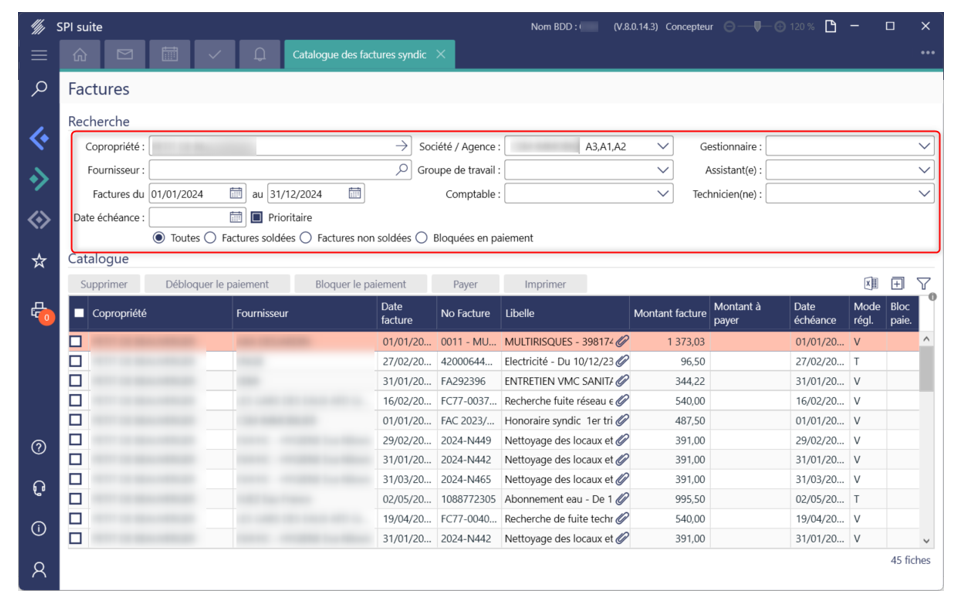Toggle the Prioritaire checkbox

(x=257, y=217)
